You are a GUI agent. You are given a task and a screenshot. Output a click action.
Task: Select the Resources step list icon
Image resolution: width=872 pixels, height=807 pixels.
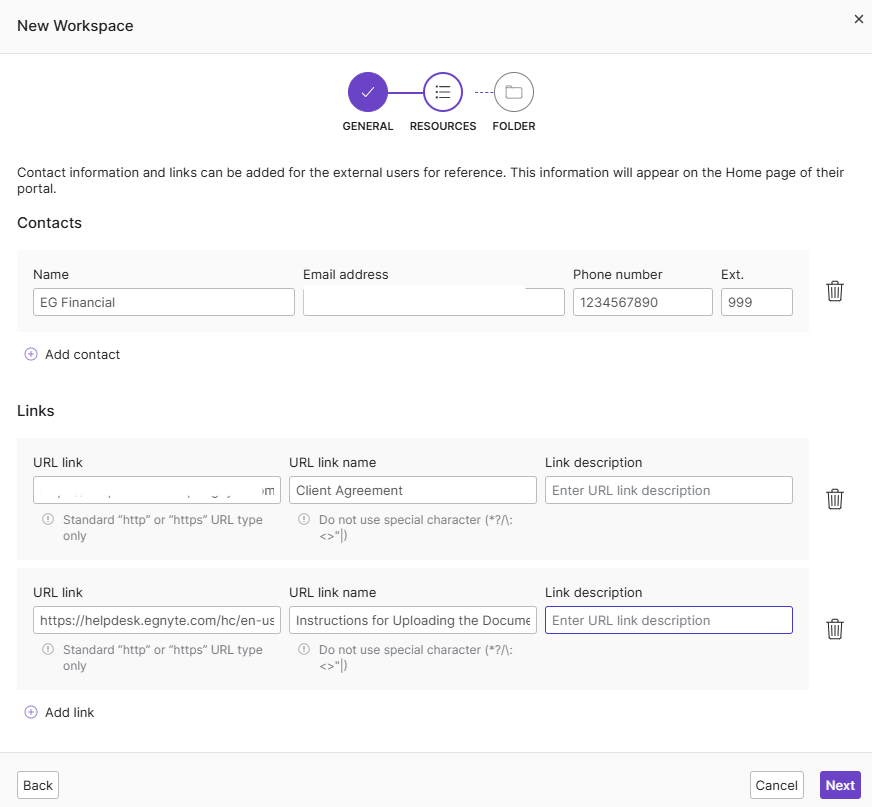coord(443,92)
